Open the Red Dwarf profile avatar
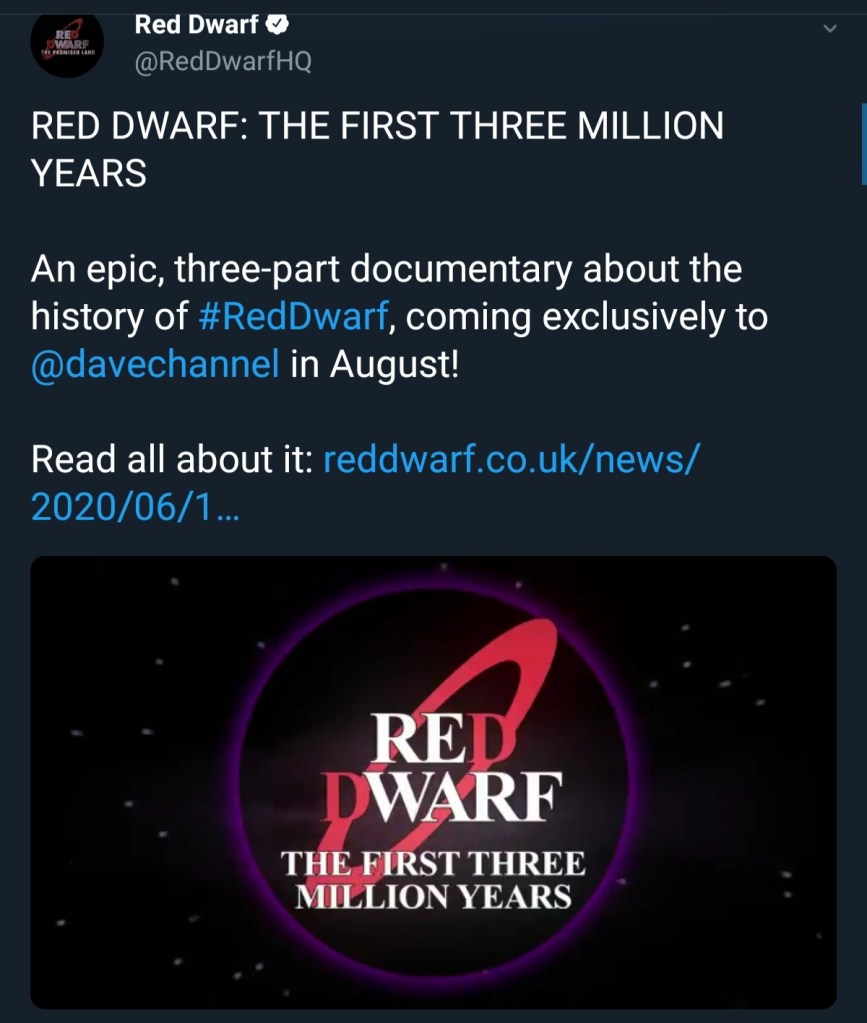Viewport: 867px width, 1023px height. click(67, 44)
